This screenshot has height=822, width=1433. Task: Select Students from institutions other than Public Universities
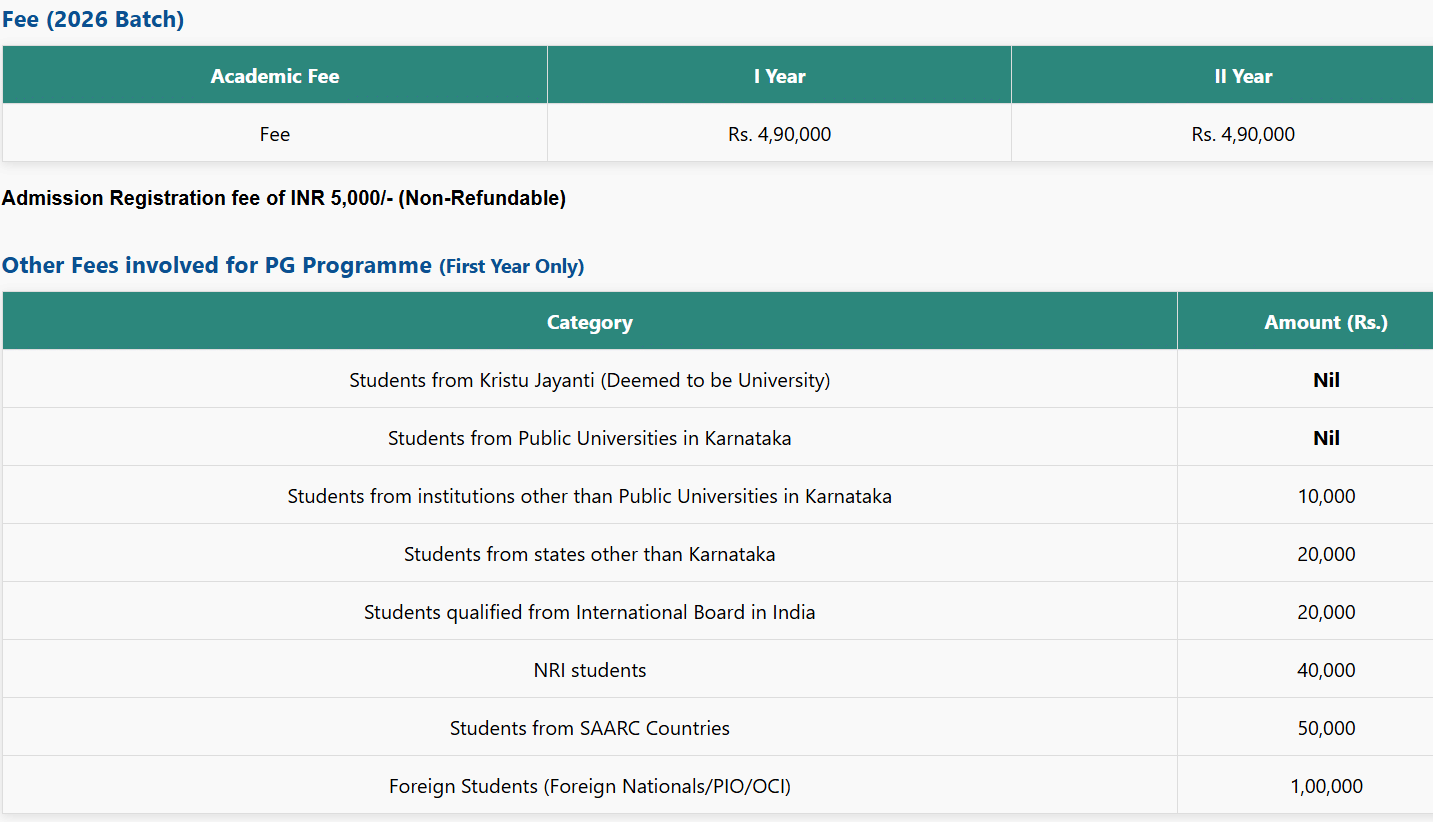589,496
